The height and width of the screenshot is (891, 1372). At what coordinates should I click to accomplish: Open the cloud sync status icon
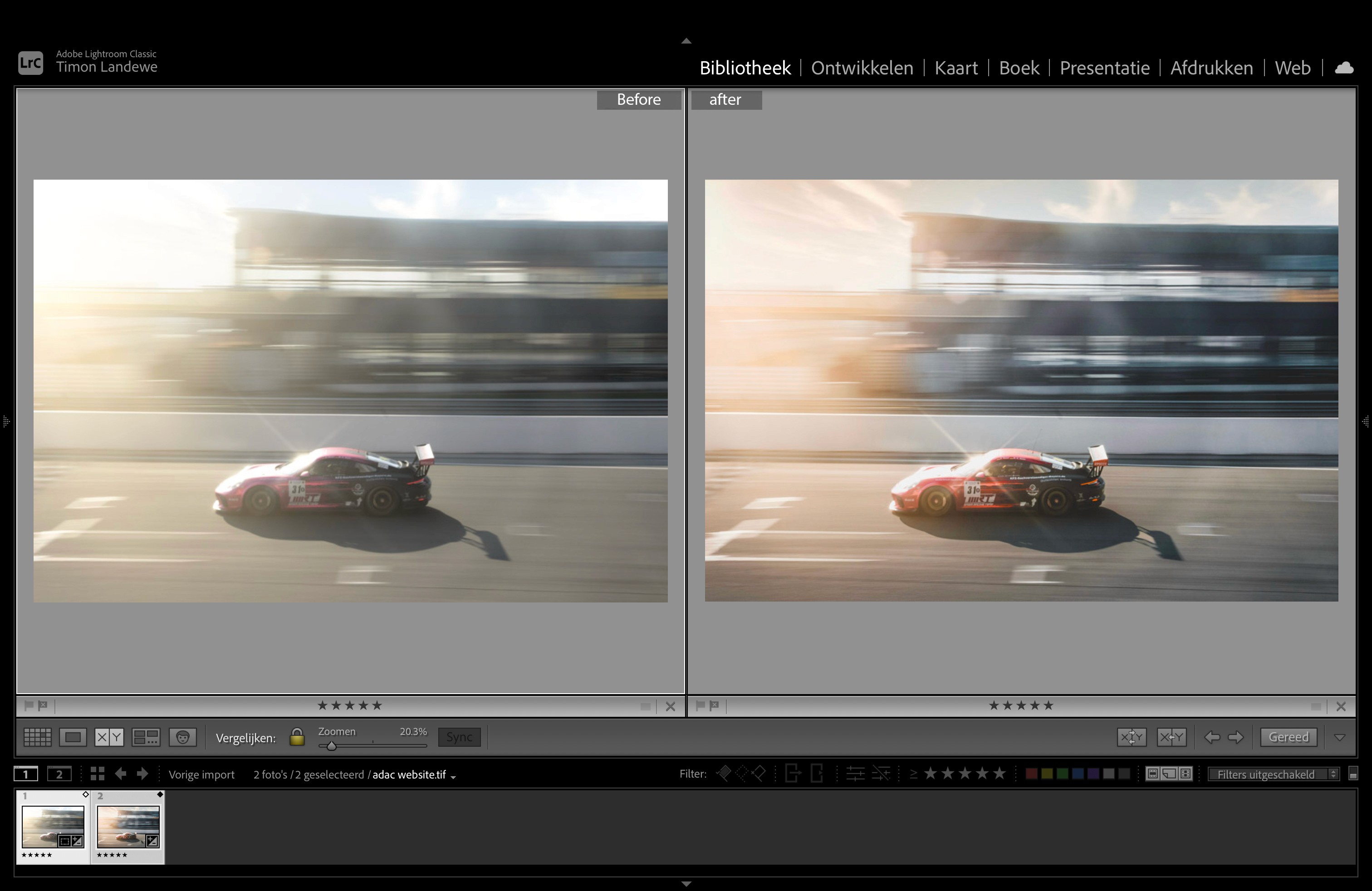point(1344,68)
